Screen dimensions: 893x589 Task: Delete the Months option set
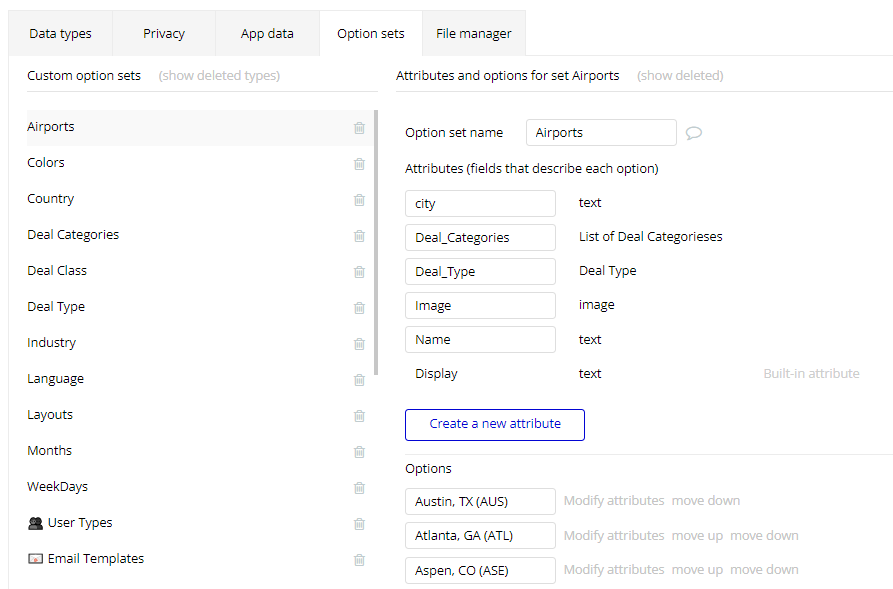click(359, 452)
